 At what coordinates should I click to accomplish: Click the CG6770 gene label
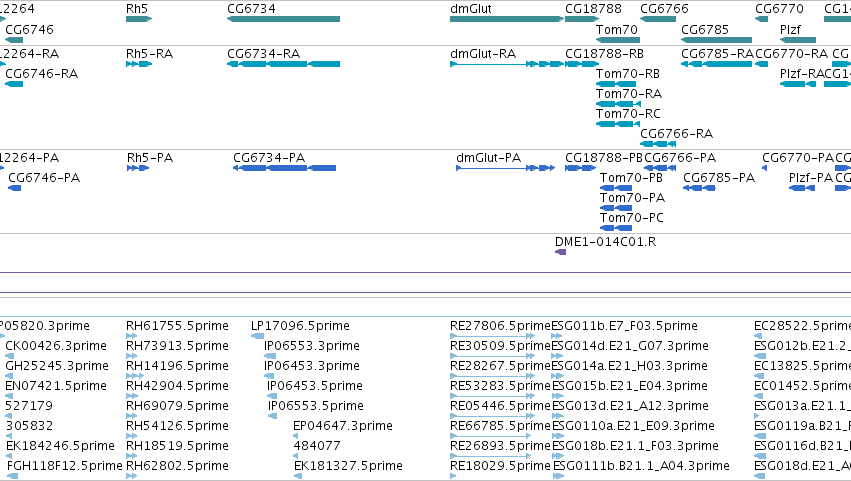779,9
